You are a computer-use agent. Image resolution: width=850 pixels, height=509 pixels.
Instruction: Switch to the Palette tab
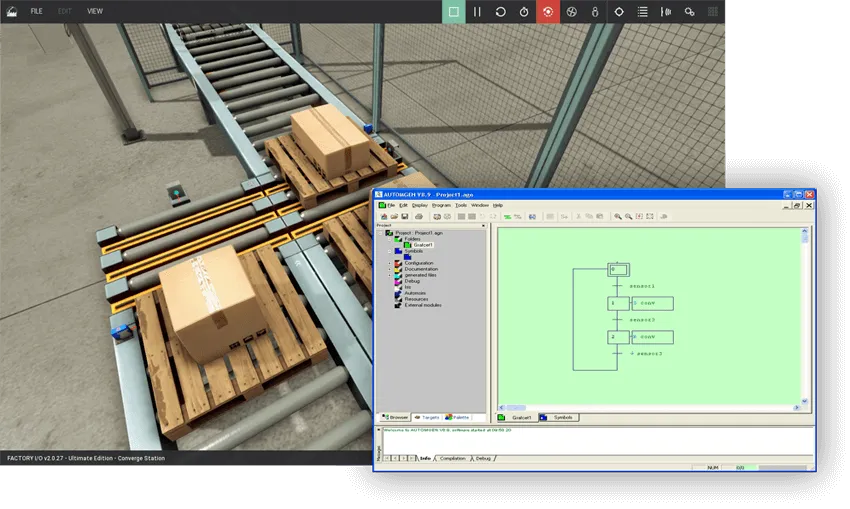tap(458, 417)
